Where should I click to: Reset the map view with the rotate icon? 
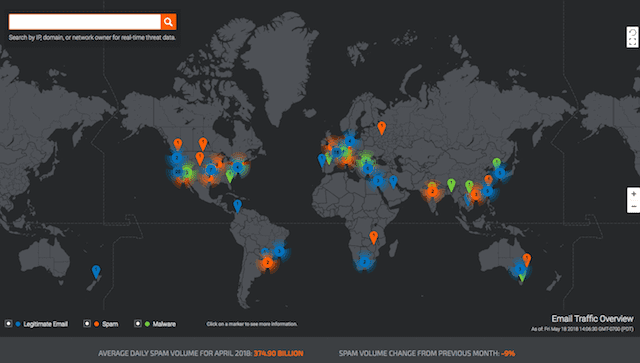tap(633, 32)
